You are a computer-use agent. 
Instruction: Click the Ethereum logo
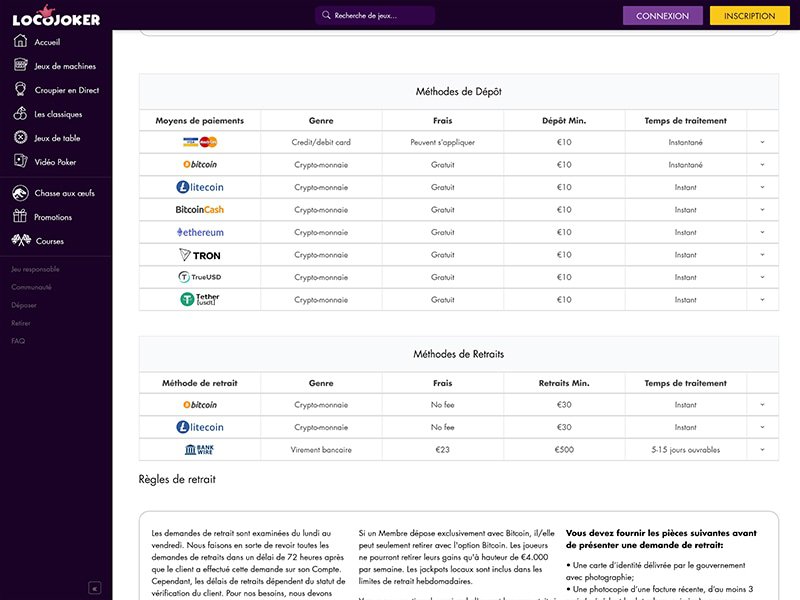(x=200, y=232)
